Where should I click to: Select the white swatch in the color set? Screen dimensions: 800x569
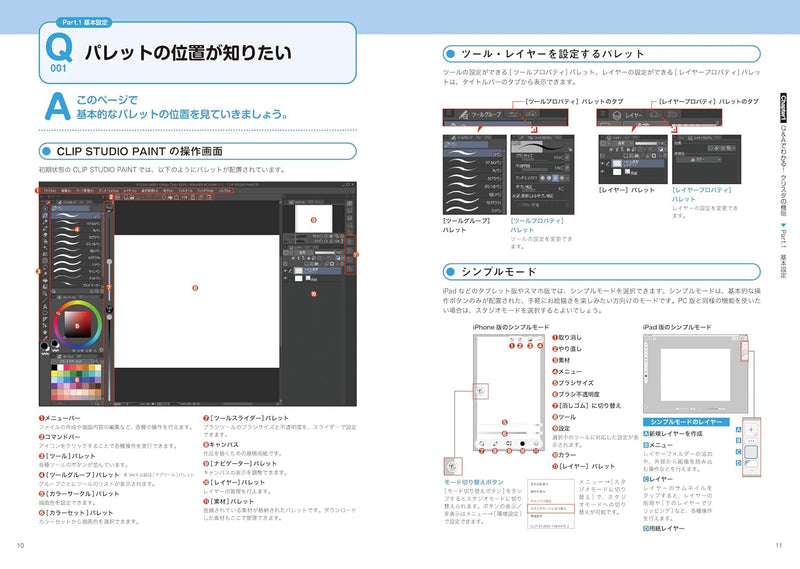pos(60,367)
